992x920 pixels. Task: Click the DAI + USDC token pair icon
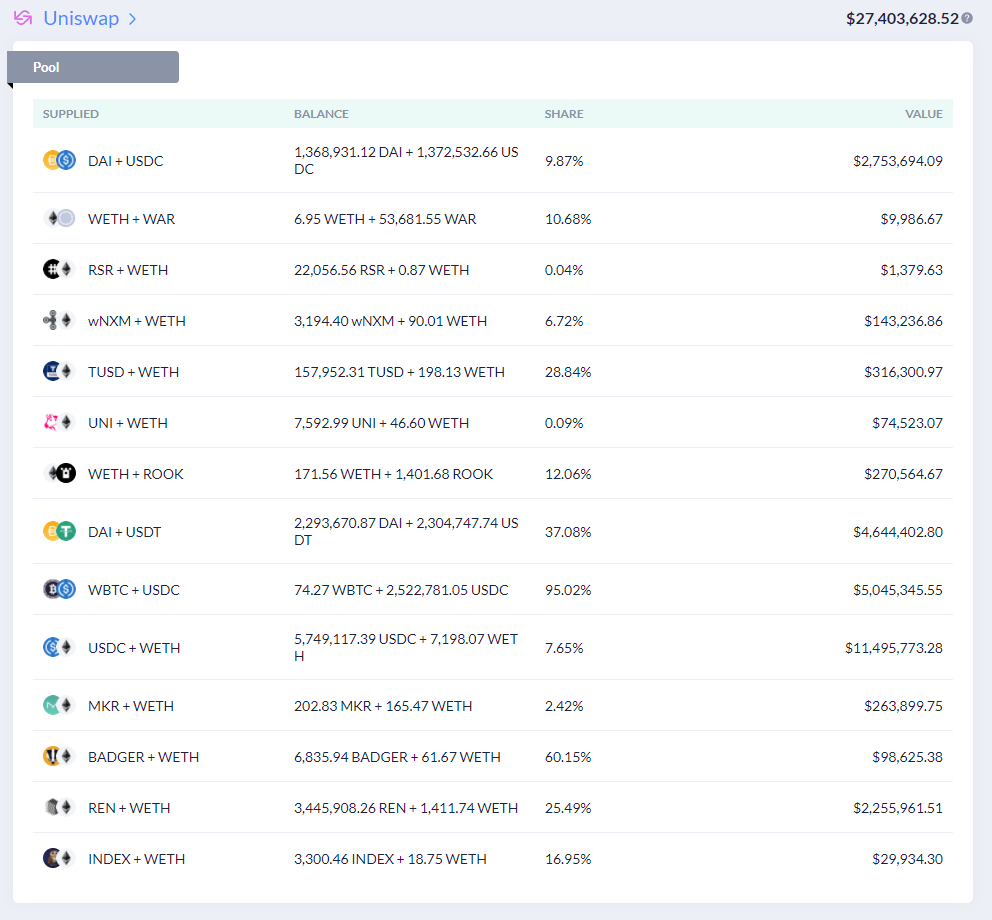[59, 160]
